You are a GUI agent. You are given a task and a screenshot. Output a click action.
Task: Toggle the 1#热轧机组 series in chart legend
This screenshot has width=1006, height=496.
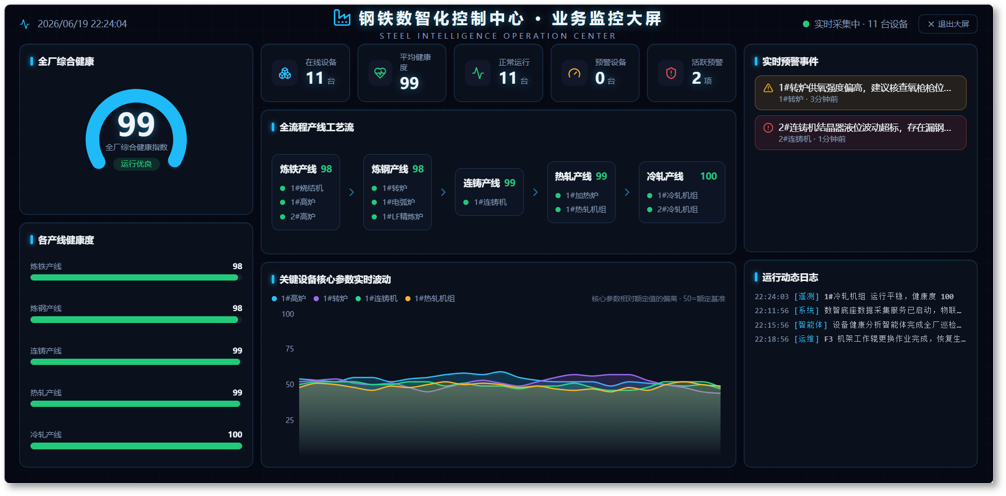(x=430, y=298)
